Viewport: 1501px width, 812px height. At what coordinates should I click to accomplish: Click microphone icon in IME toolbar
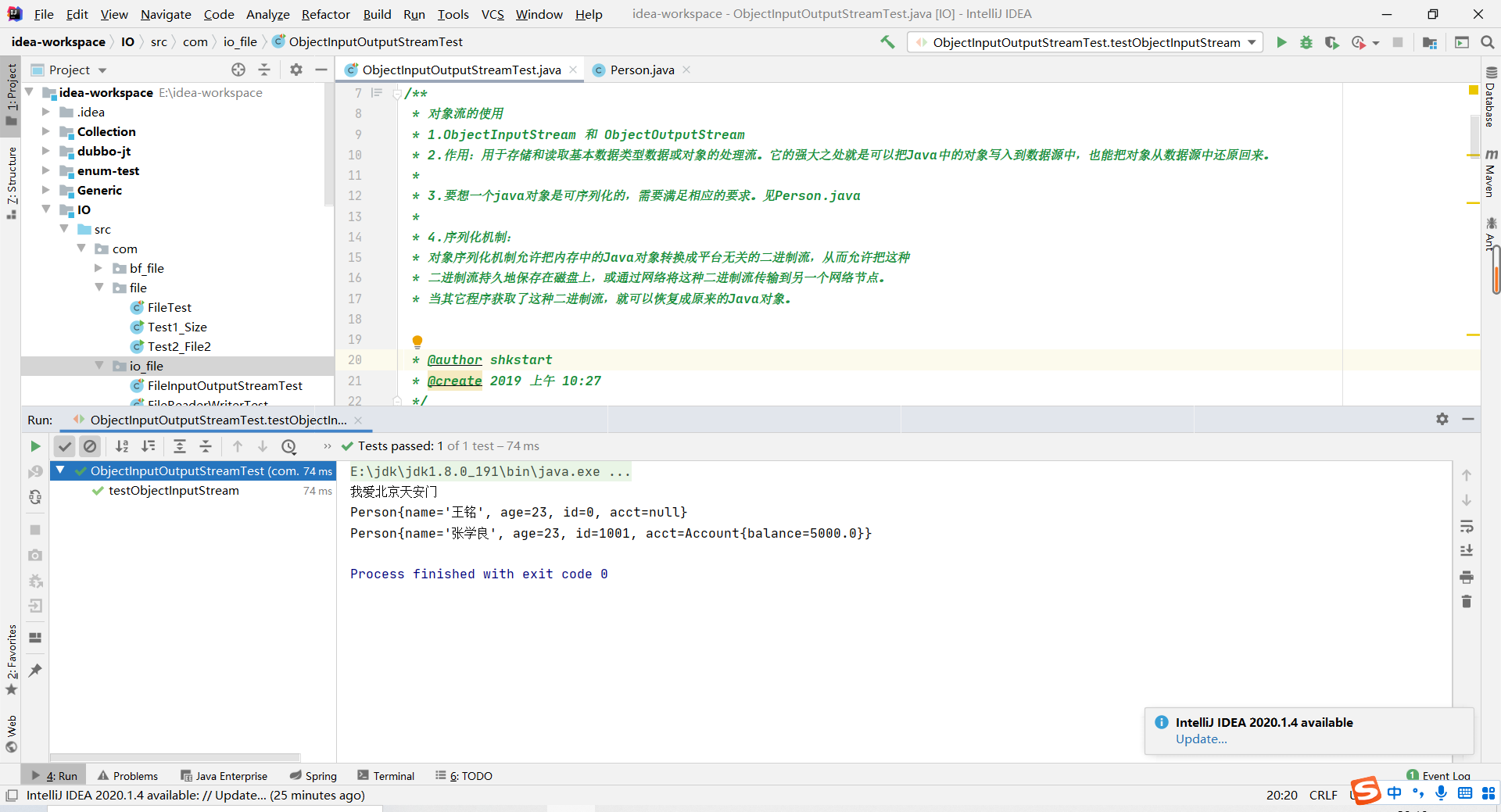pyautogui.click(x=1441, y=793)
